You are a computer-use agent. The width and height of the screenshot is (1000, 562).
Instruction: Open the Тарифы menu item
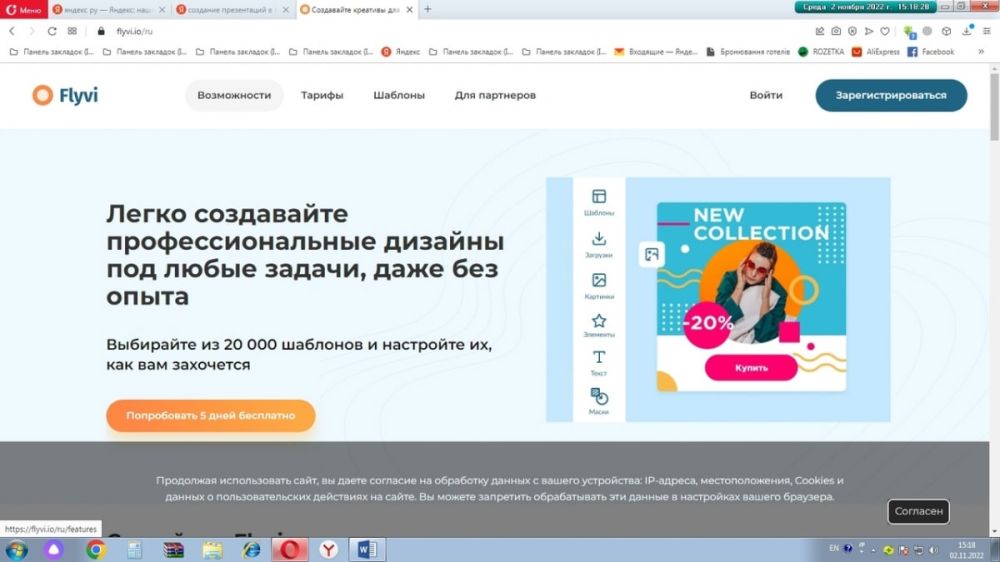(x=322, y=95)
